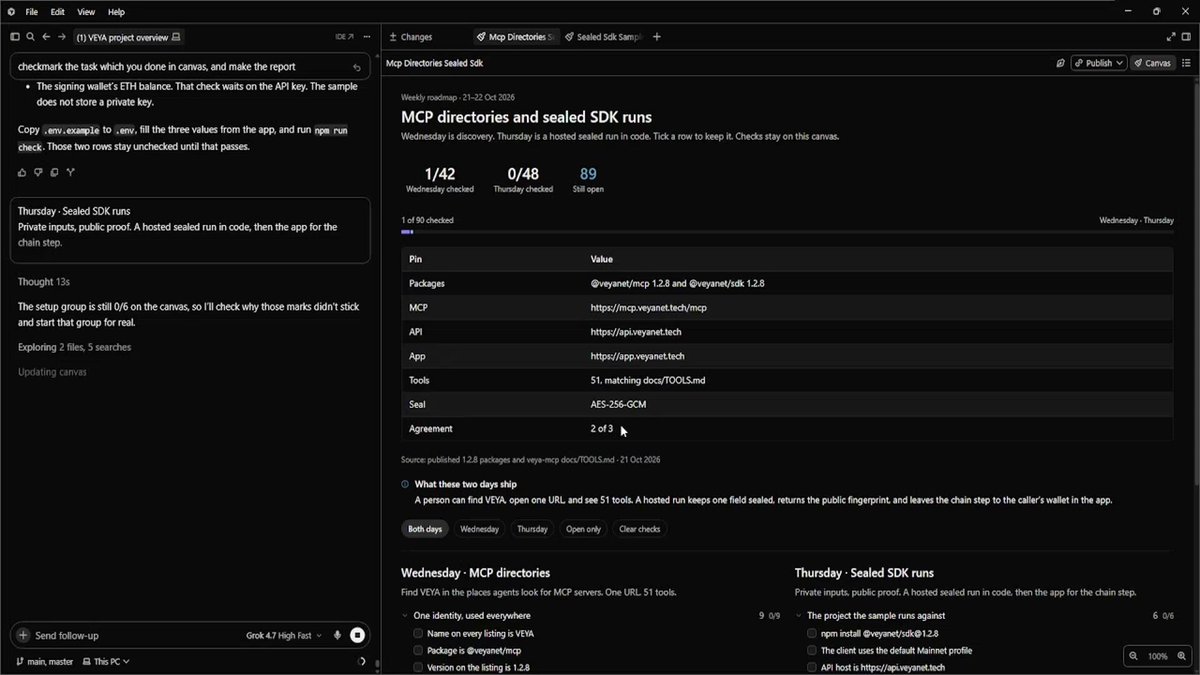
Task: Expand the canvas to fullscreen
Action: pos(1171,37)
